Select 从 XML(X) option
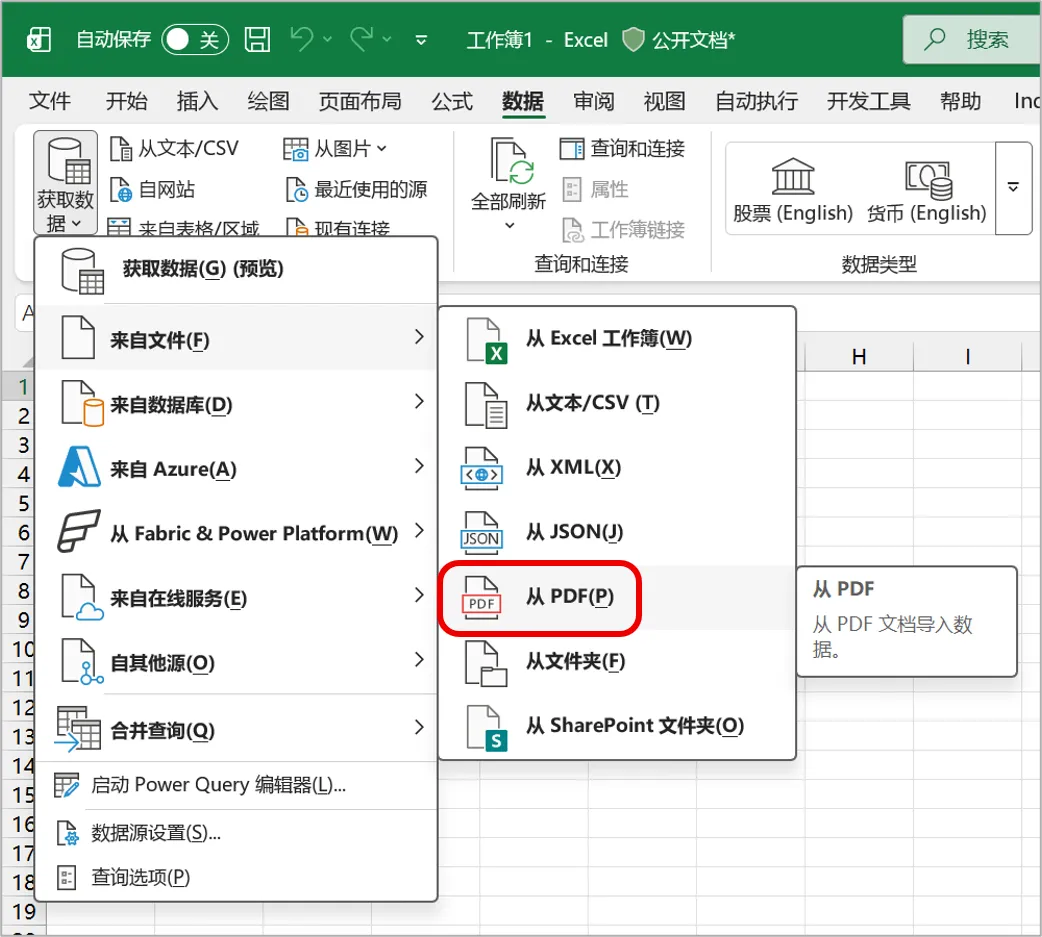Image resolution: width=1042 pixels, height=937 pixels. click(617, 468)
